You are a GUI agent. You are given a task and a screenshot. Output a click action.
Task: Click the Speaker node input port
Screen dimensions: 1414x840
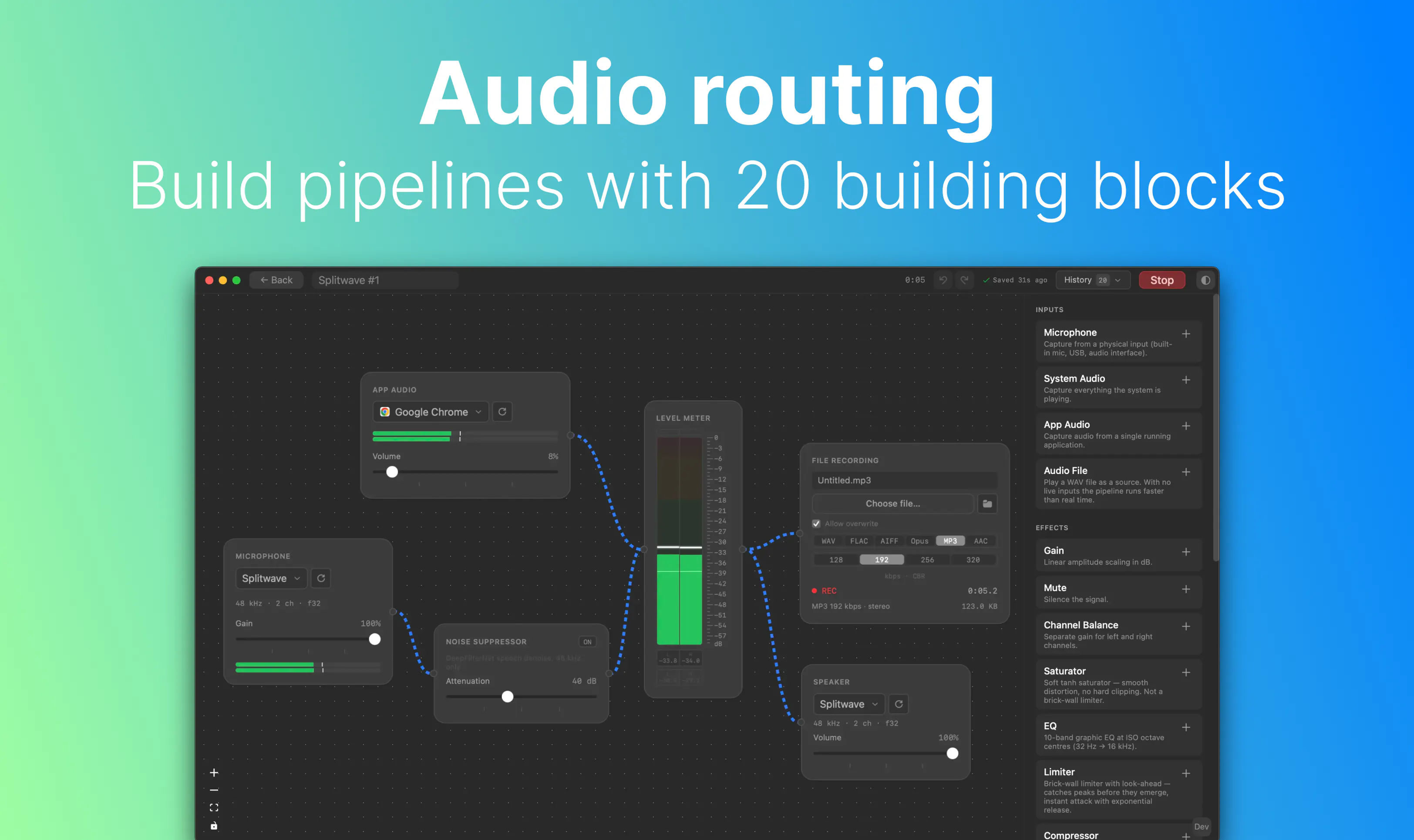coord(801,722)
